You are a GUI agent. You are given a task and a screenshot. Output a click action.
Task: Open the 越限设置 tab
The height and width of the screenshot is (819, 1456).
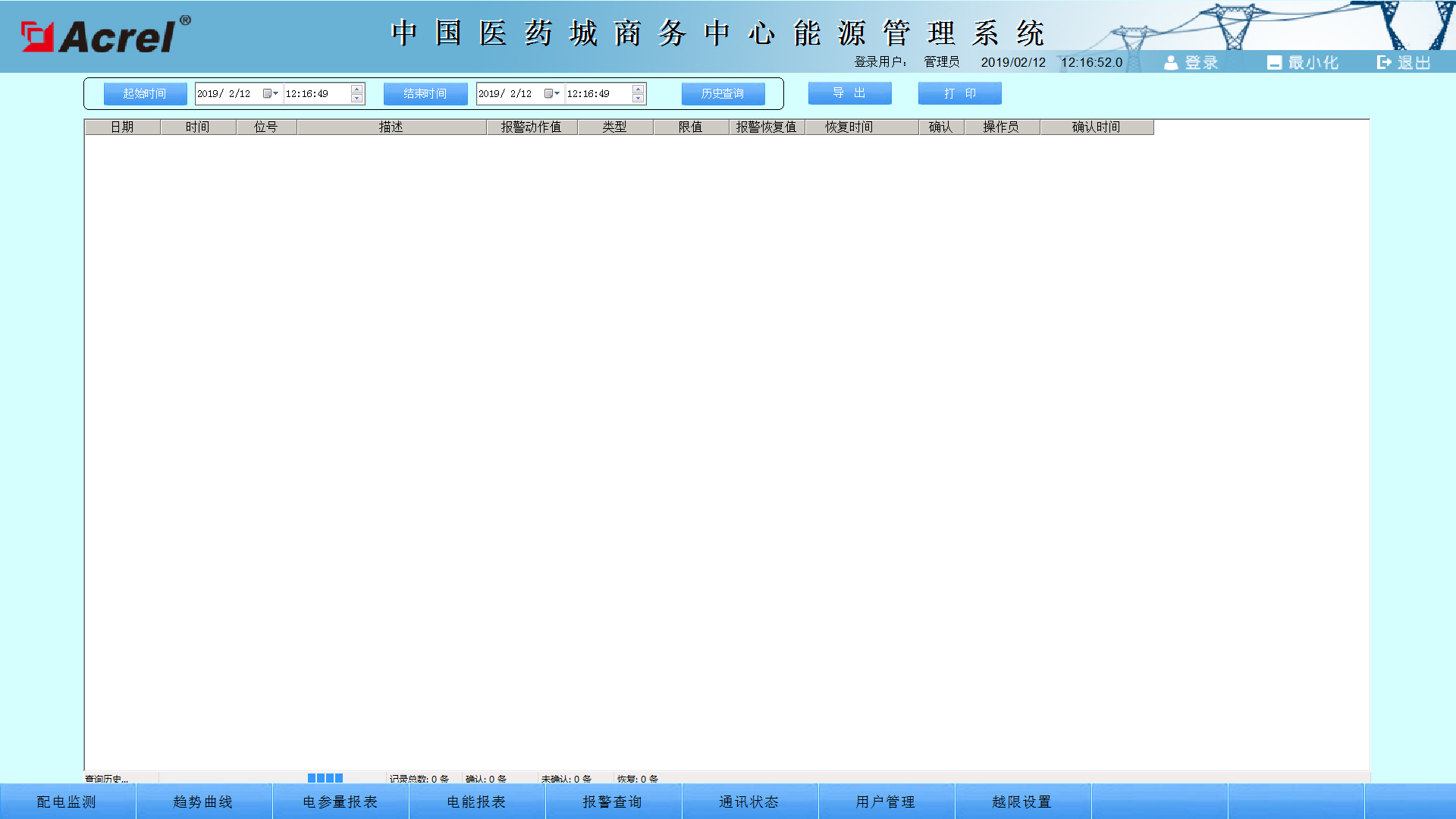click(1022, 802)
